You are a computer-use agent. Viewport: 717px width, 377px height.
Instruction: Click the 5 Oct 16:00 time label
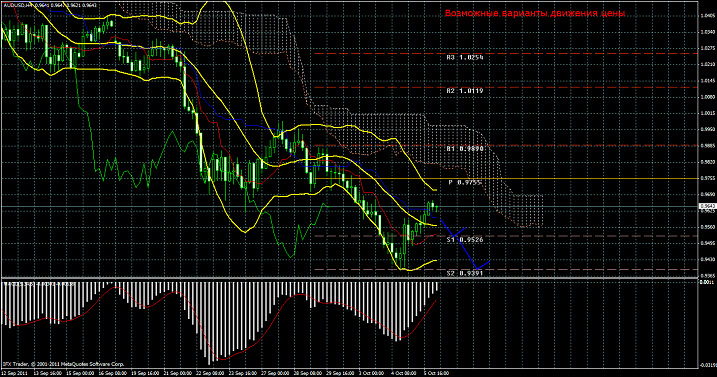pyautogui.click(x=436, y=373)
